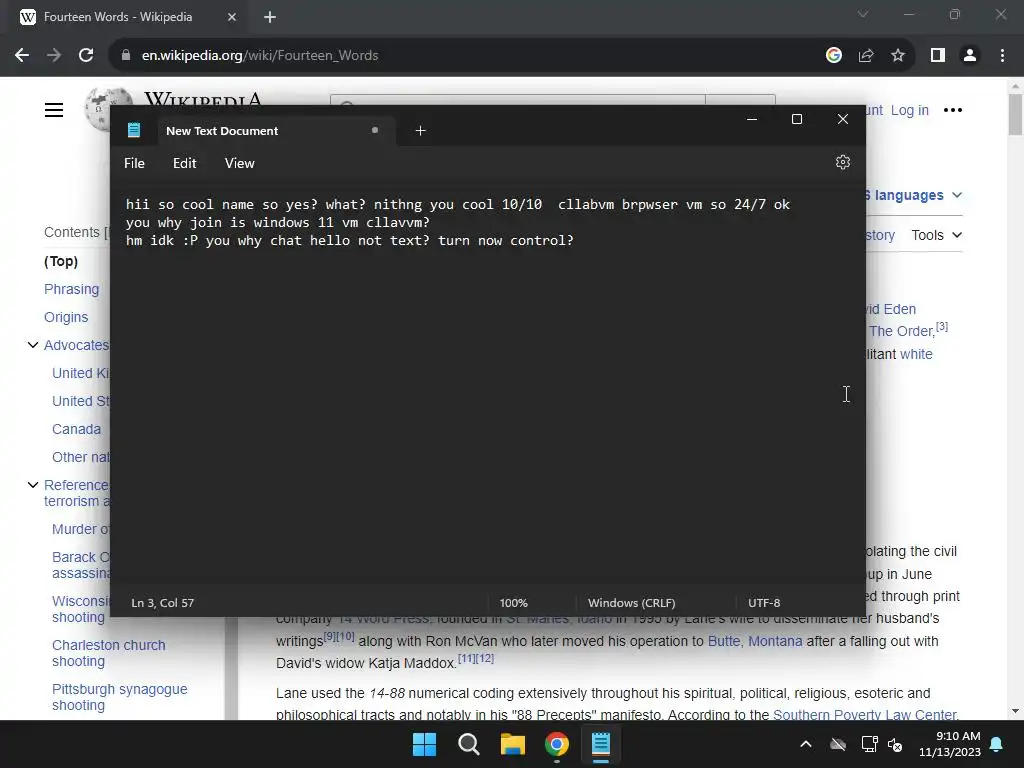
Task: Close New Text Document tab via dot
Action: pyautogui.click(x=375, y=130)
